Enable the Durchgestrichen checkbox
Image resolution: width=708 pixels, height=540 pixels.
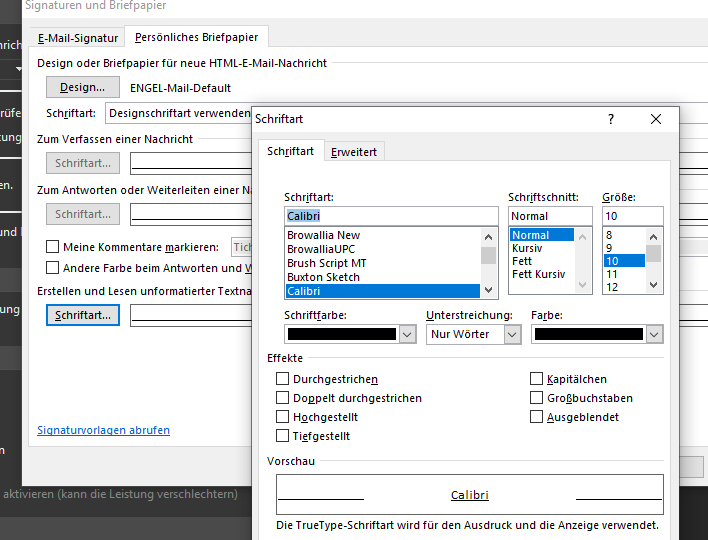click(x=282, y=378)
